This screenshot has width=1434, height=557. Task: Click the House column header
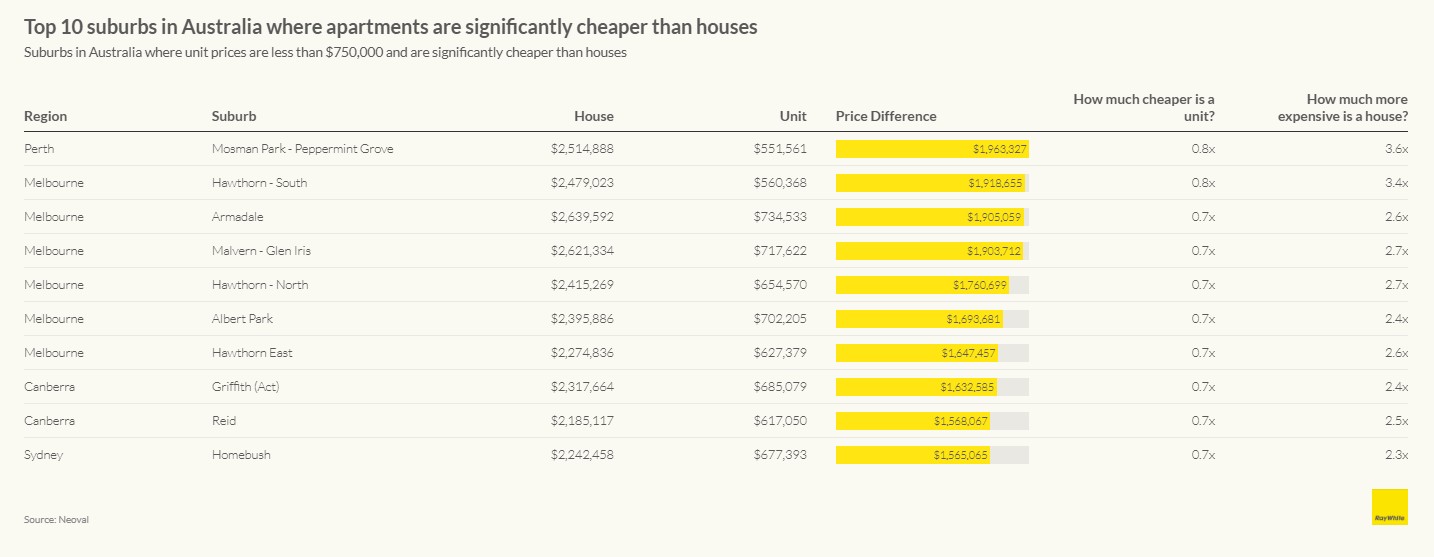[x=594, y=116]
